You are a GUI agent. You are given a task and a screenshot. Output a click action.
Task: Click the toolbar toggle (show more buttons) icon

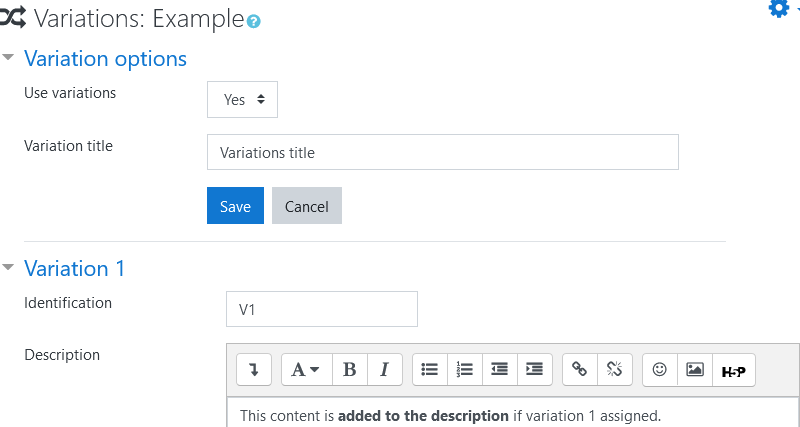254,369
